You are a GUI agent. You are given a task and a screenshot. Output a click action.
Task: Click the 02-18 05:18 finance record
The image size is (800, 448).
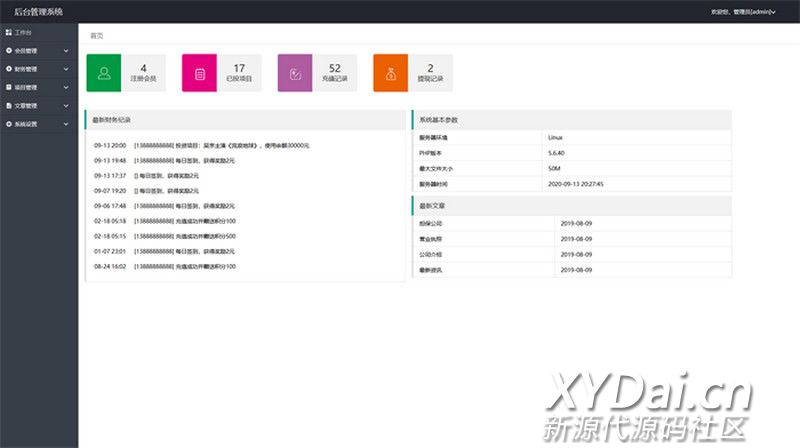click(x=165, y=221)
